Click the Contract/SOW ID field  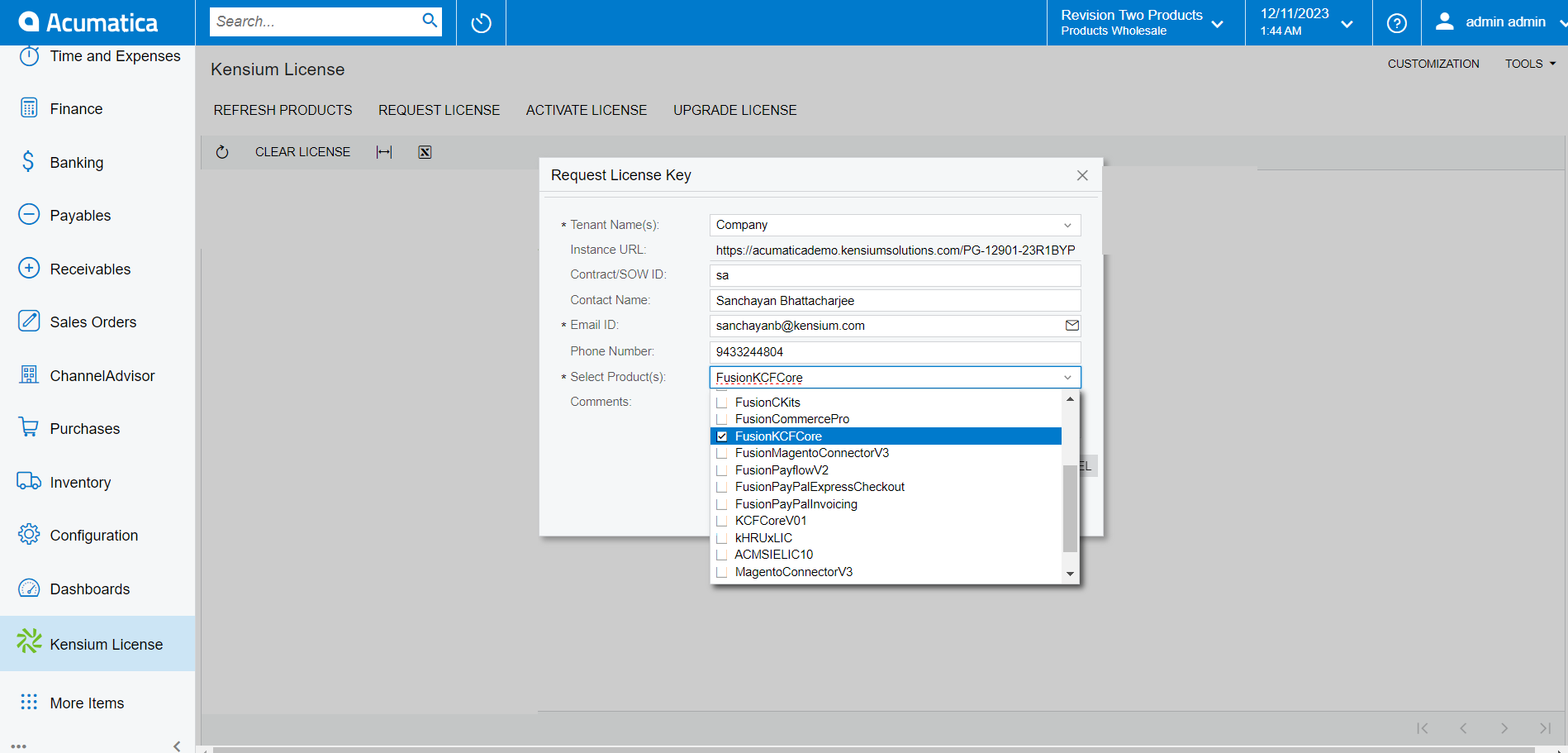click(x=895, y=275)
